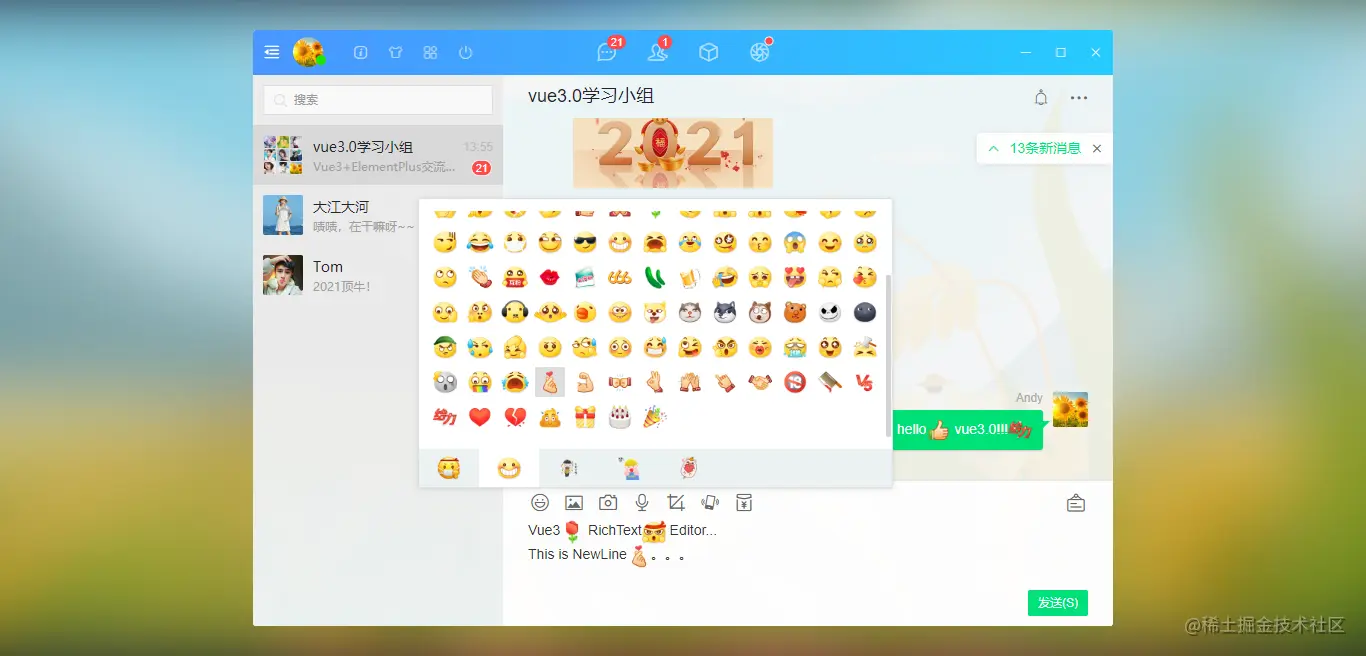Collapse the sidebar with the menu toggle icon
This screenshot has height=656, width=1366.
click(272, 52)
